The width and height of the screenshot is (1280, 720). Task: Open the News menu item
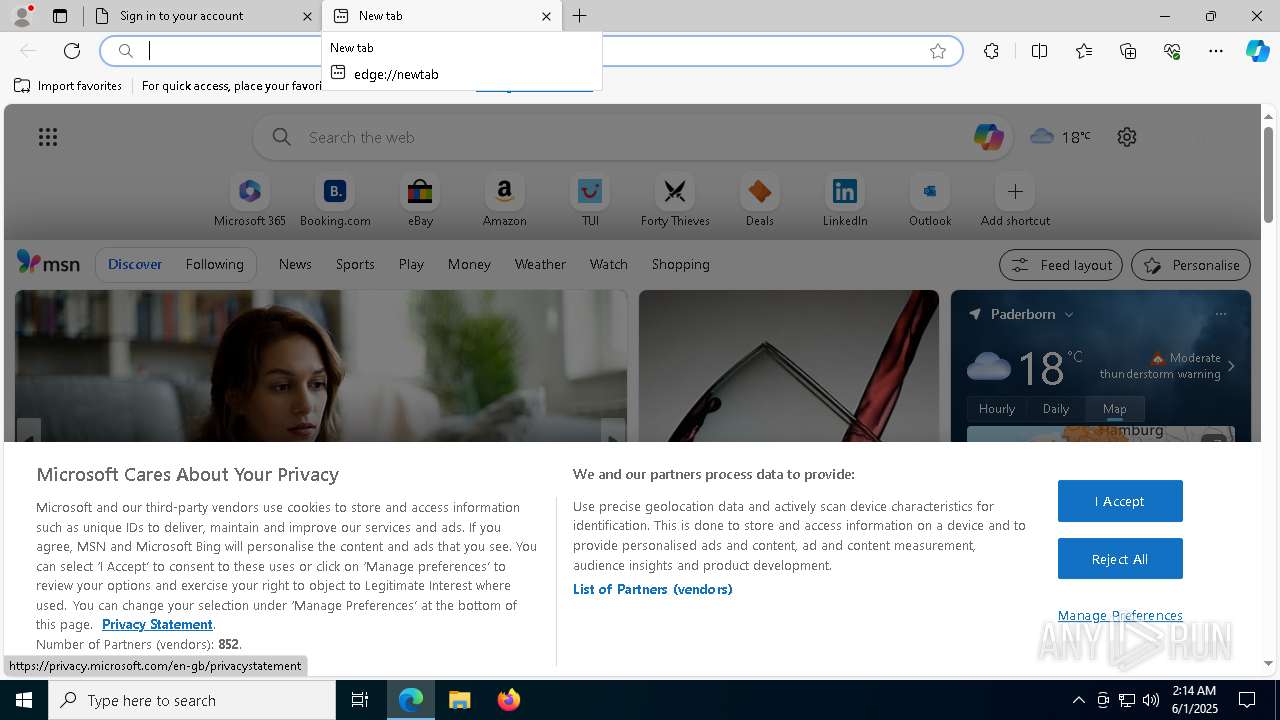[295, 264]
